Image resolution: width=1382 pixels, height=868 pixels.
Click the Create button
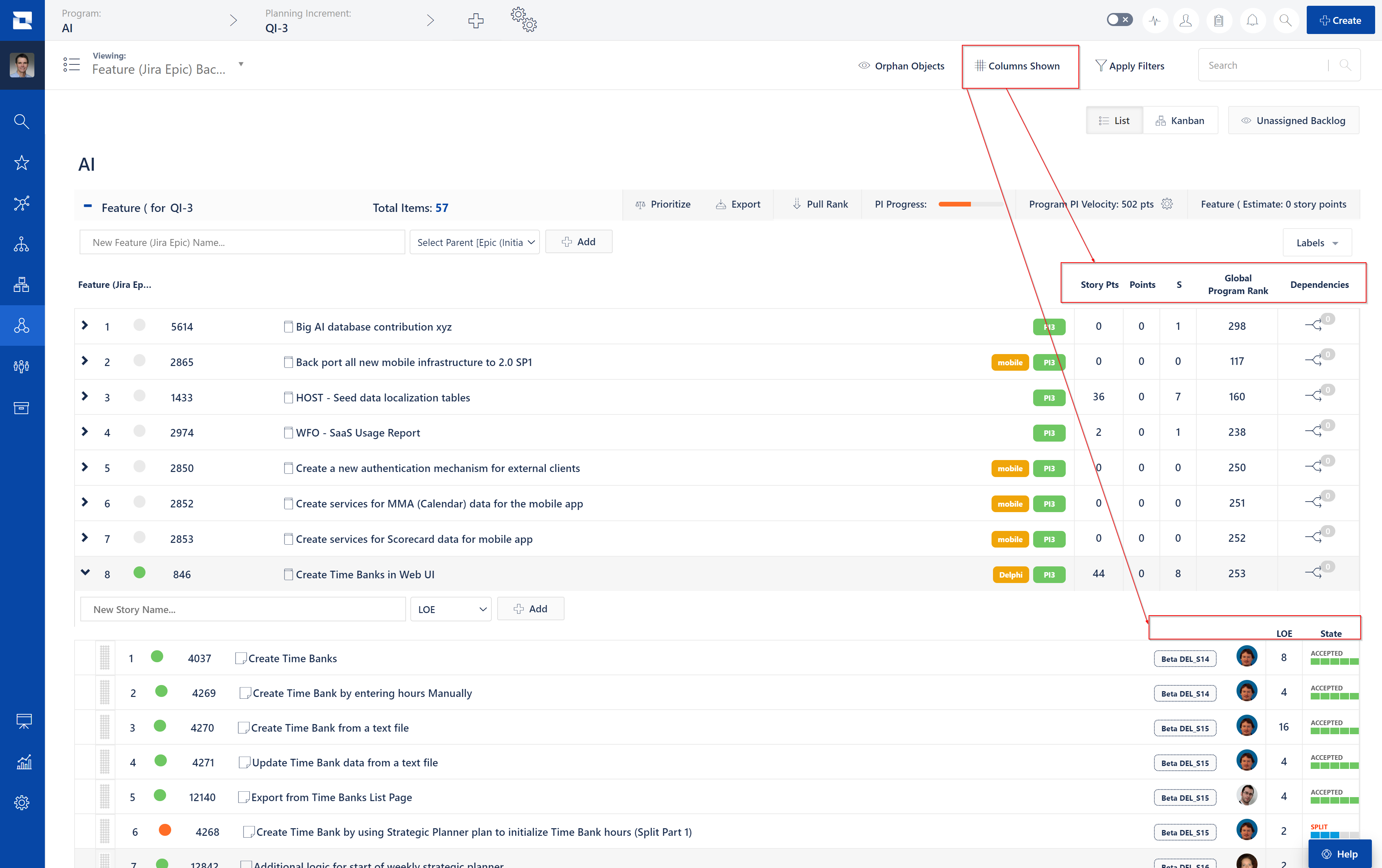click(x=1340, y=20)
